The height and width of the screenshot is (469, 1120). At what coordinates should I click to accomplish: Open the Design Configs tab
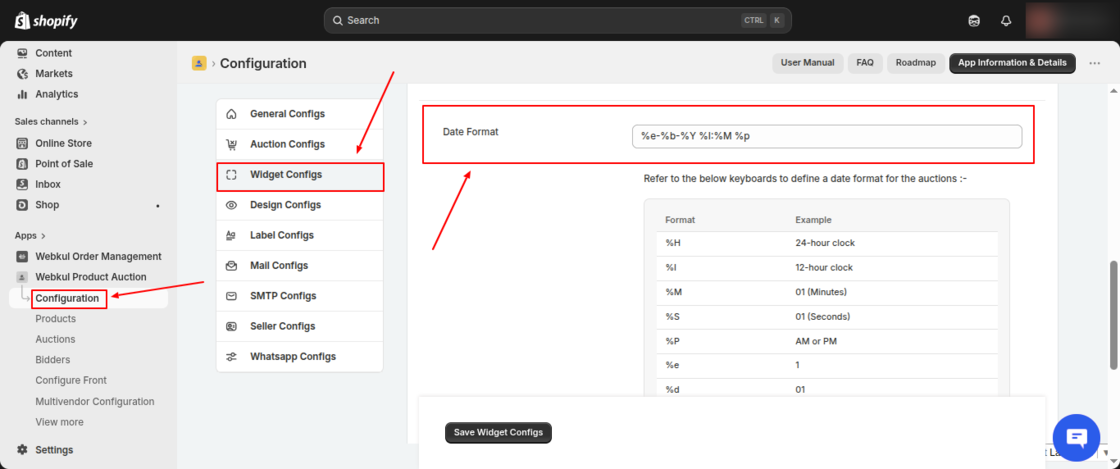pos(300,205)
